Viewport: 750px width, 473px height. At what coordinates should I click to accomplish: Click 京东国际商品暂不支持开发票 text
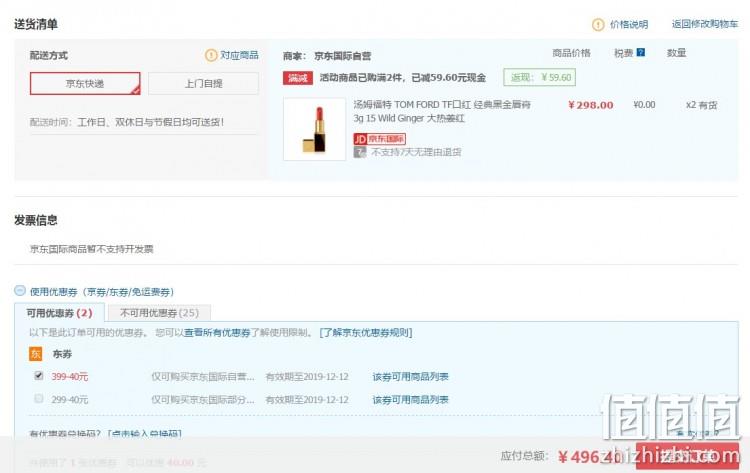tap(91, 249)
